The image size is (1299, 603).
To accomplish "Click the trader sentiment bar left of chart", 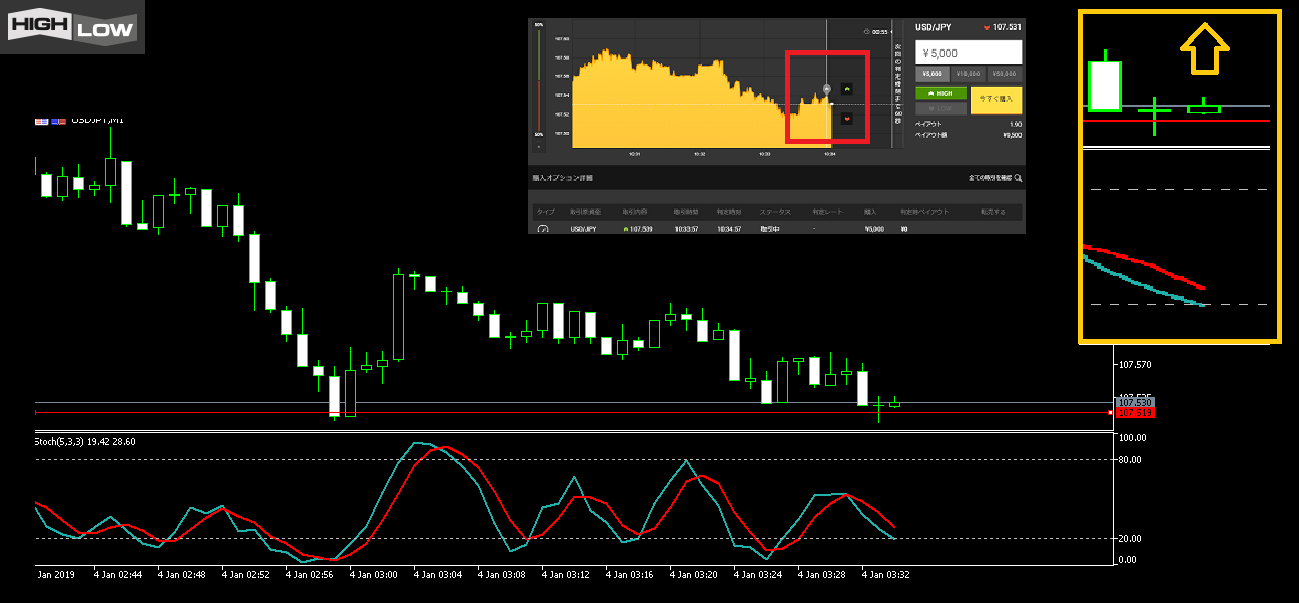I will (539, 85).
